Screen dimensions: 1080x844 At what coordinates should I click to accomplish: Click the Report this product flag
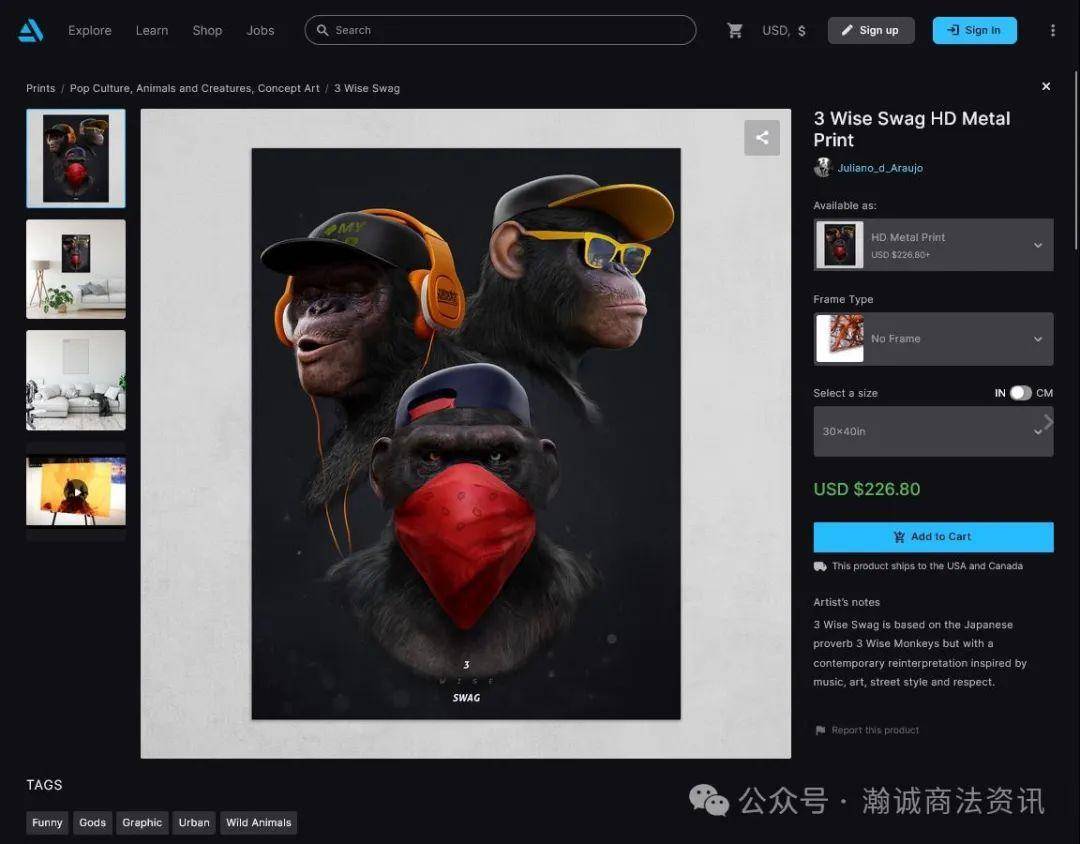[x=821, y=730]
